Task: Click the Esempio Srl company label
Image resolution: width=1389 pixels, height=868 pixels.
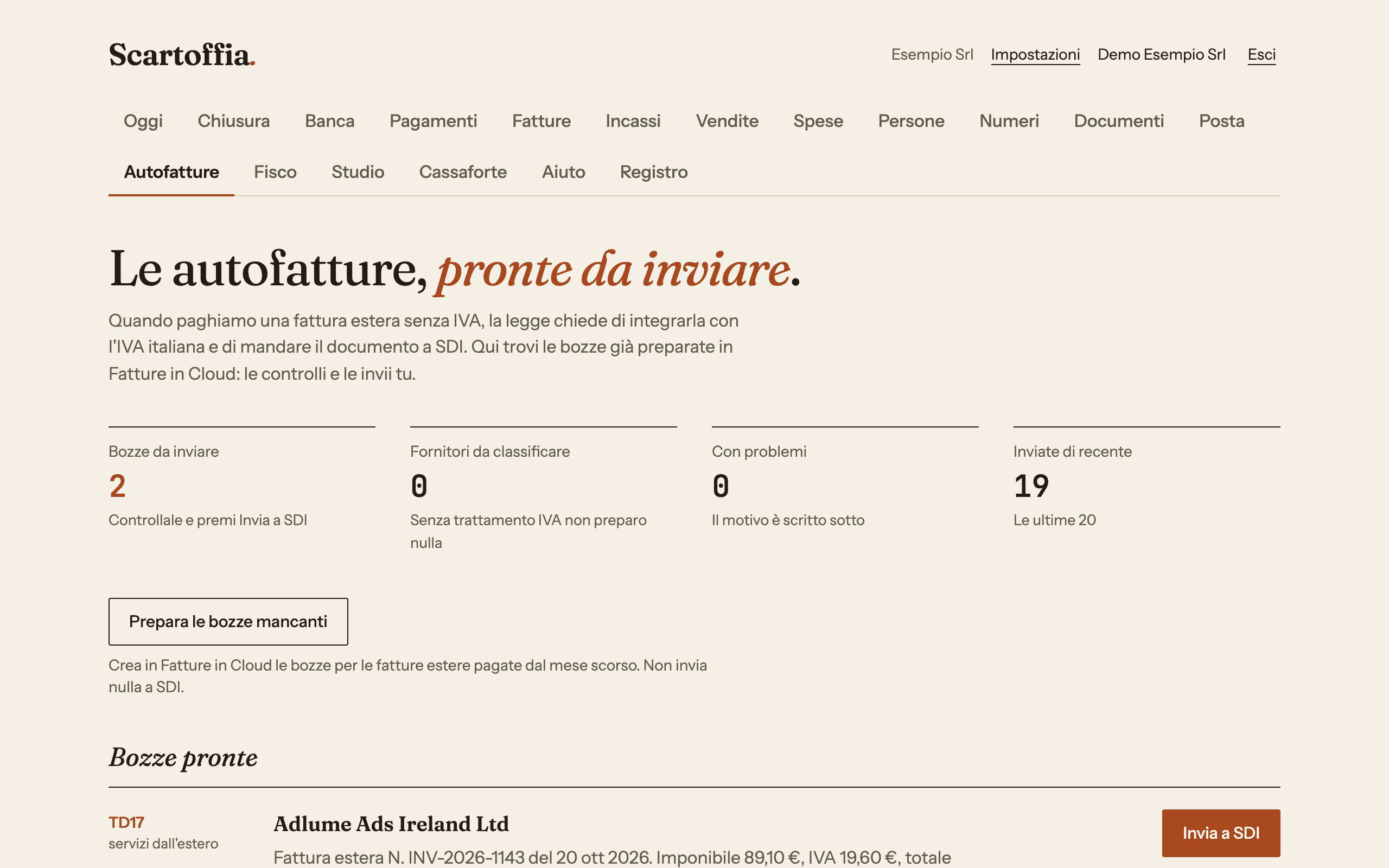Action: tap(932, 55)
